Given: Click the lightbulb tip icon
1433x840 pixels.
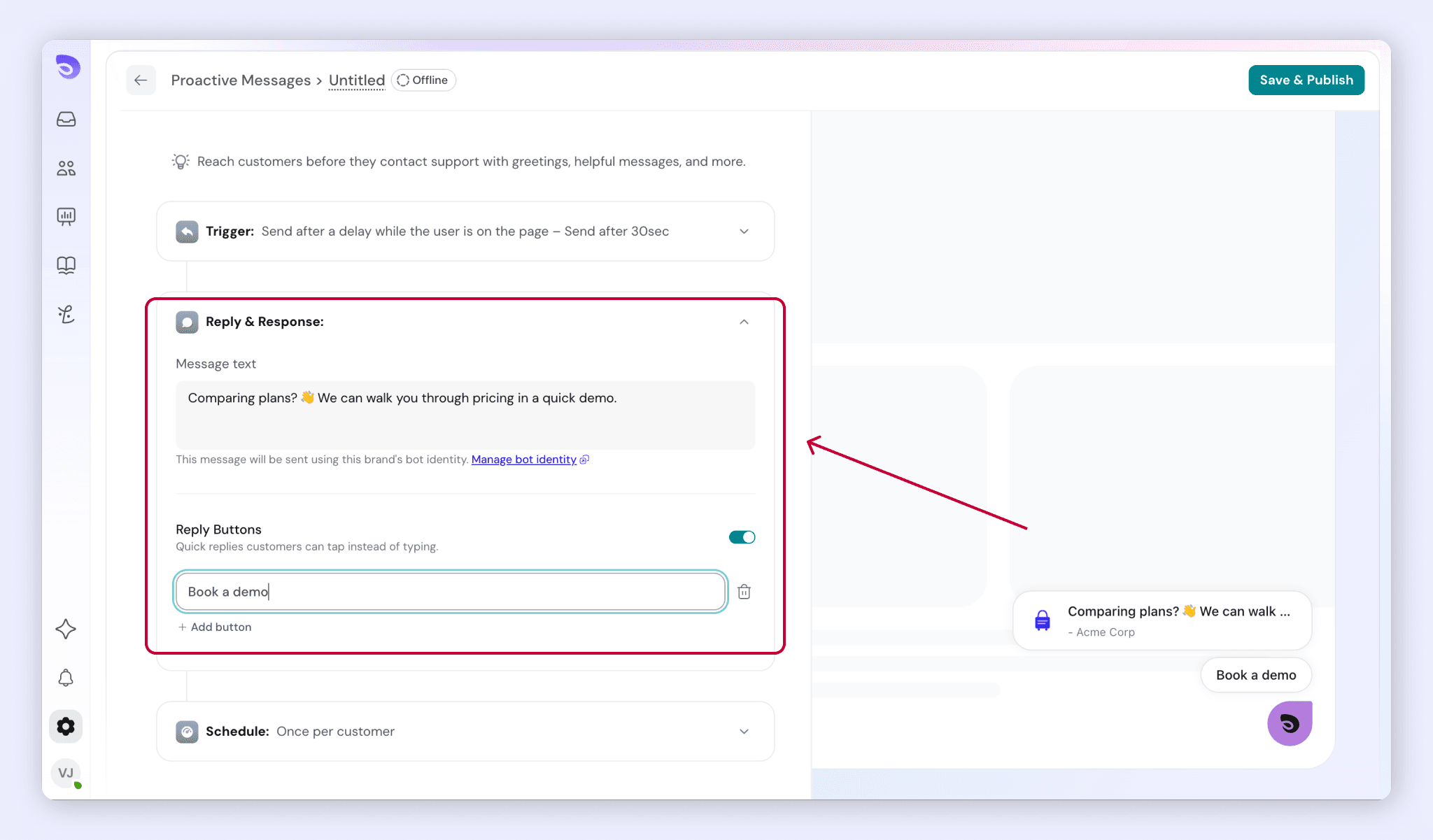Looking at the screenshot, I should tap(181, 162).
